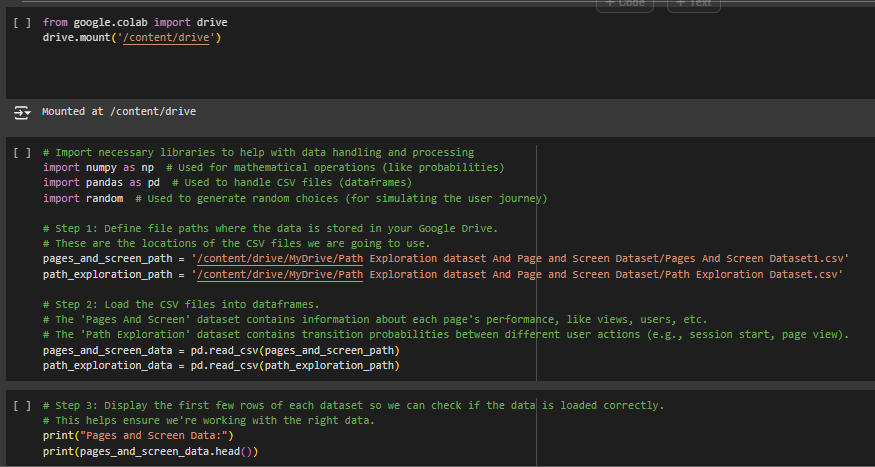The height and width of the screenshot is (467, 875).
Task: Click the print(pages_and_screen_data.head()) line
Action: [x=151, y=451]
